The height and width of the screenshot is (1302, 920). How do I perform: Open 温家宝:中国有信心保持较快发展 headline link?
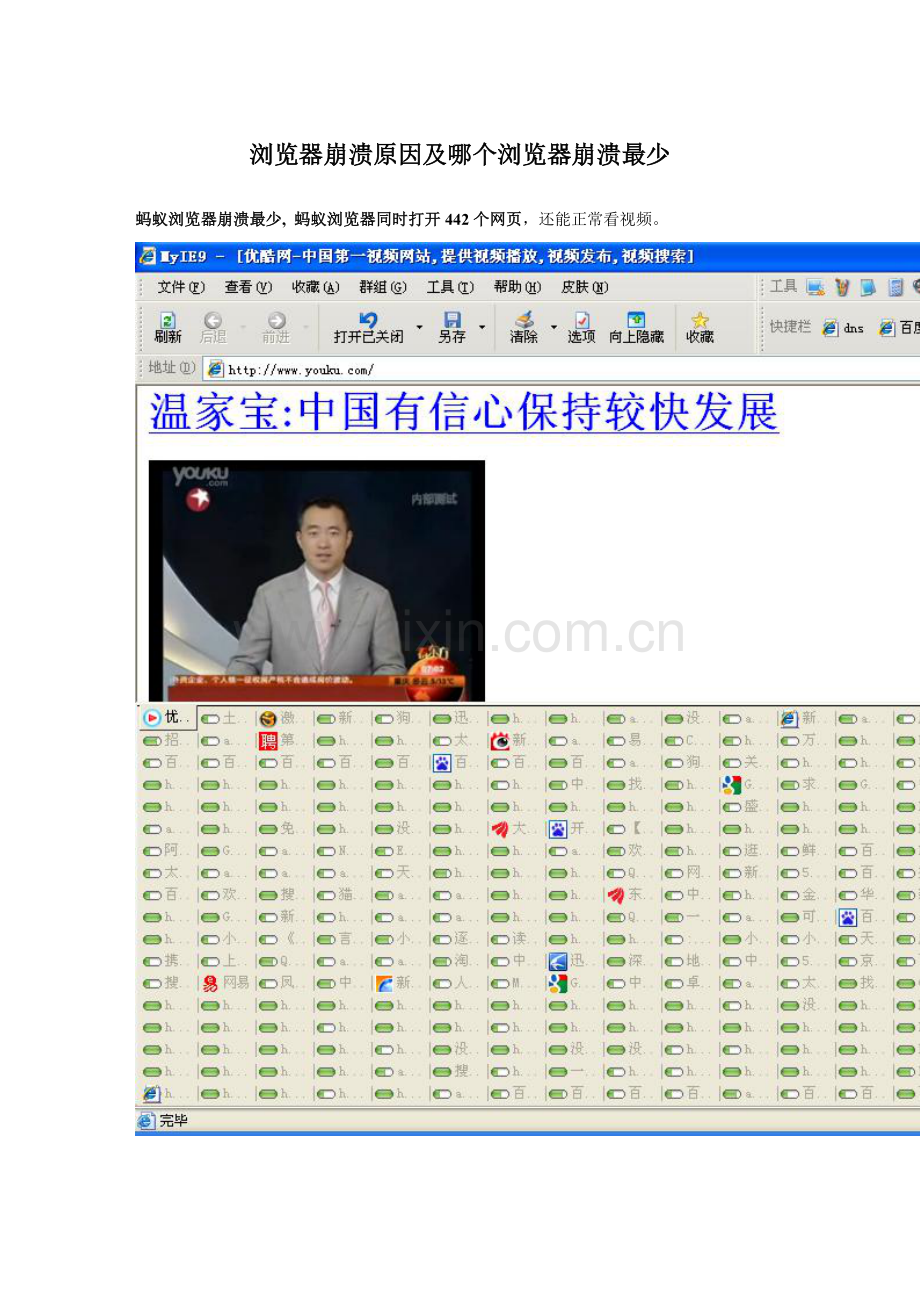pyautogui.click(x=464, y=413)
